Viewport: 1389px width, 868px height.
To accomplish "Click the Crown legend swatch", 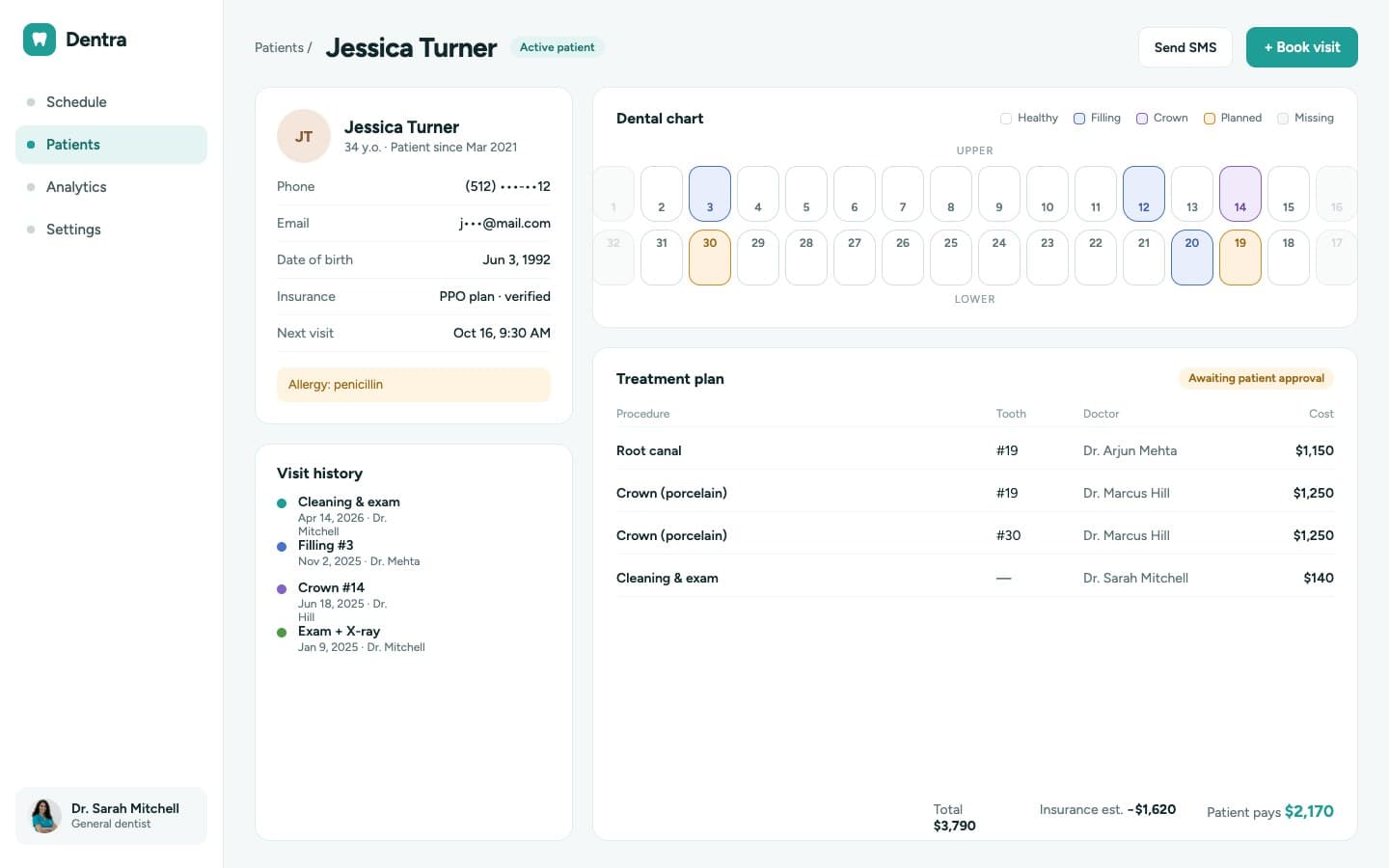I will tap(1142, 119).
